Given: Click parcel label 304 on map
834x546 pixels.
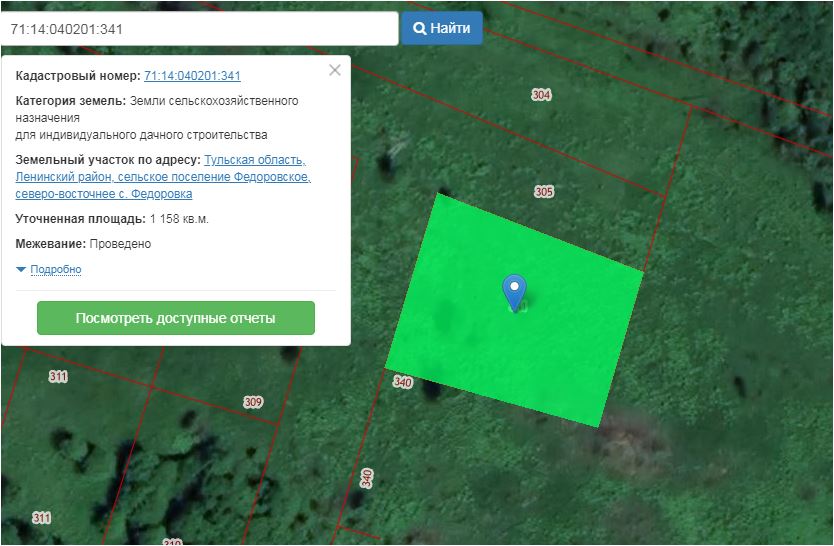Looking at the screenshot, I should pos(541,95).
